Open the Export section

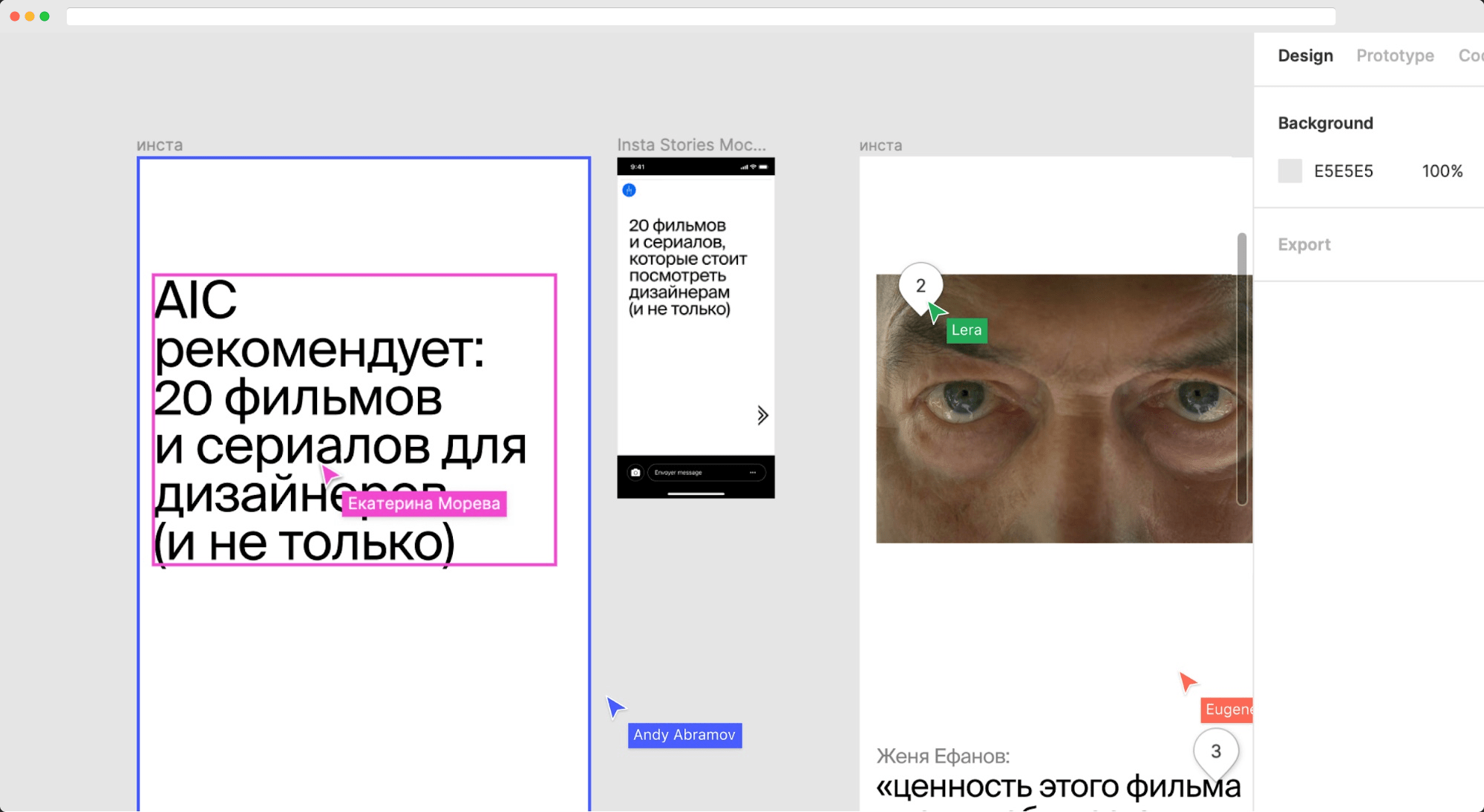[1304, 244]
